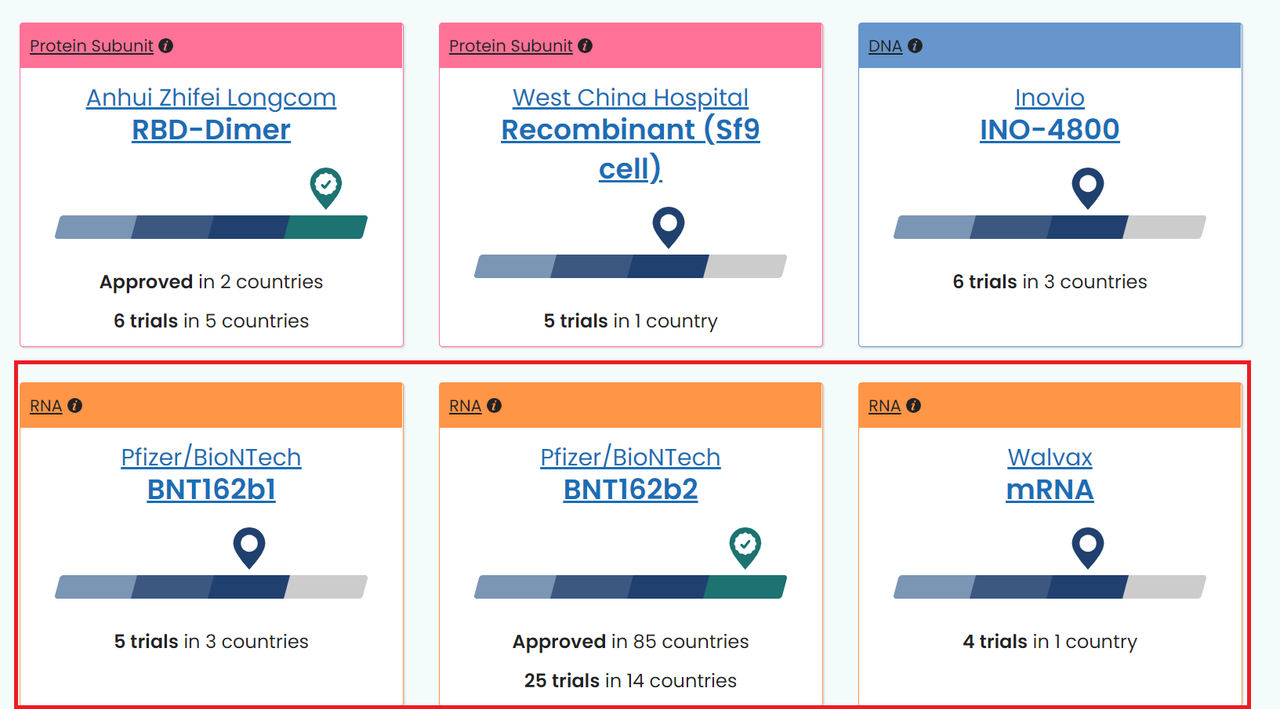Image resolution: width=1280 pixels, height=709 pixels.
Task: Open the DNA vaccine type link
Action: pyautogui.click(x=885, y=46)
